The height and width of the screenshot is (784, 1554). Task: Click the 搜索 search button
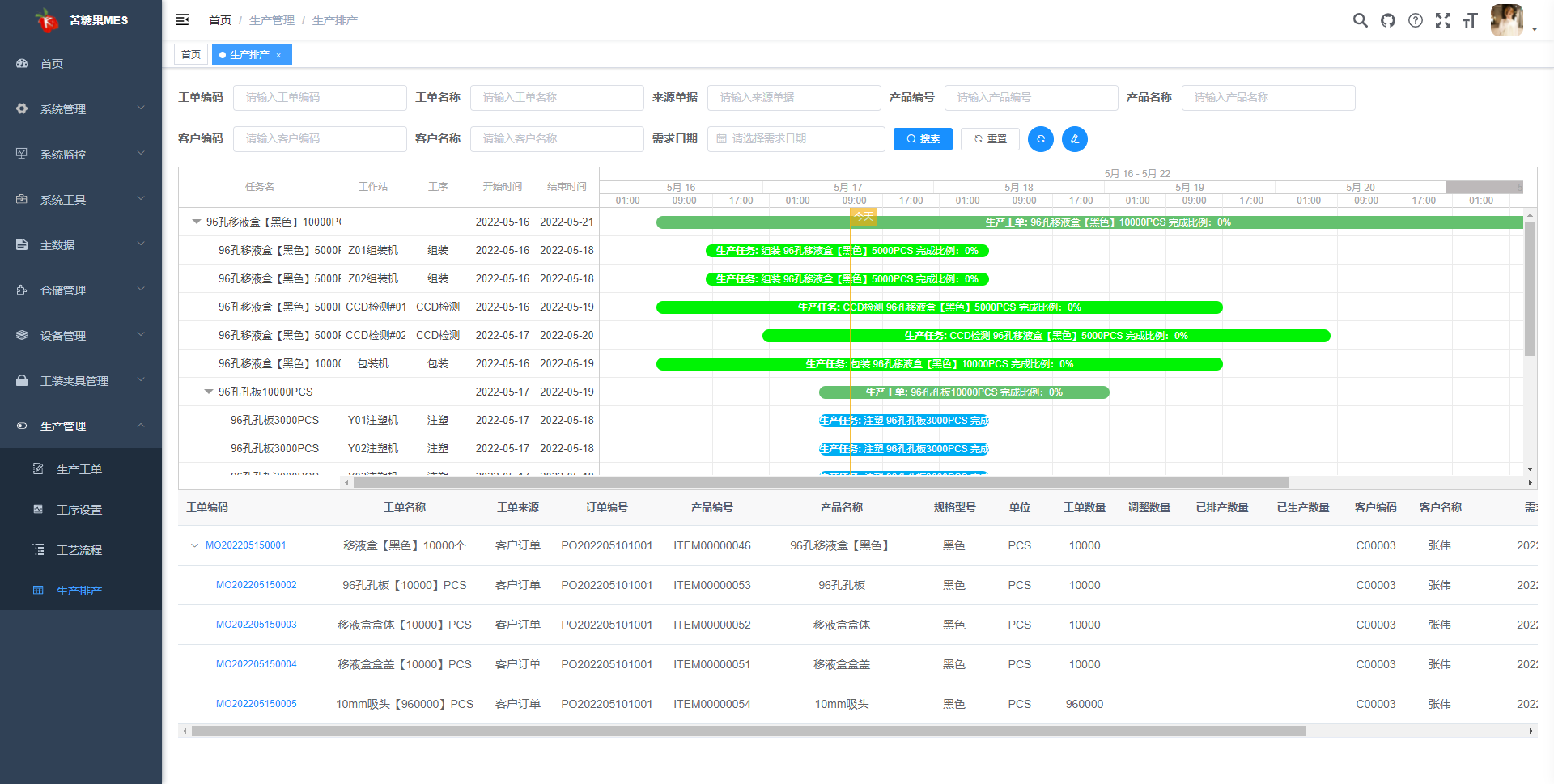923,139
